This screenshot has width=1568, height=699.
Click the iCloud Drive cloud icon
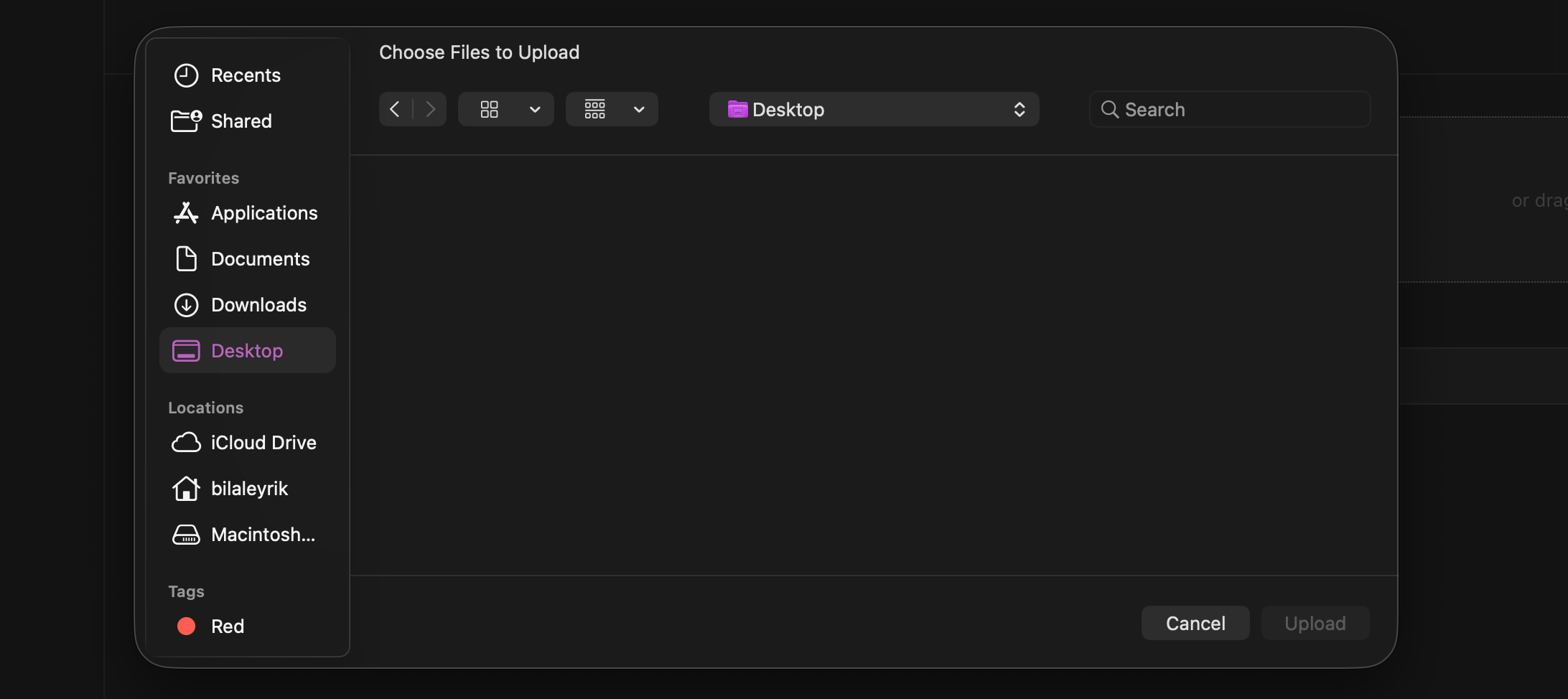point(186,443)
